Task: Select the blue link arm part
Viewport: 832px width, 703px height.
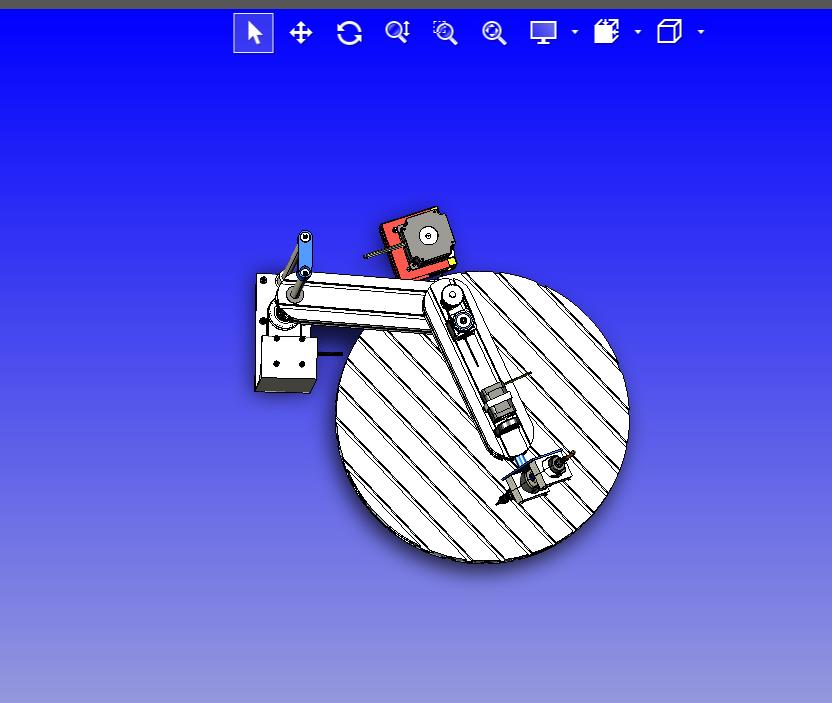Action: coord(305,255)
